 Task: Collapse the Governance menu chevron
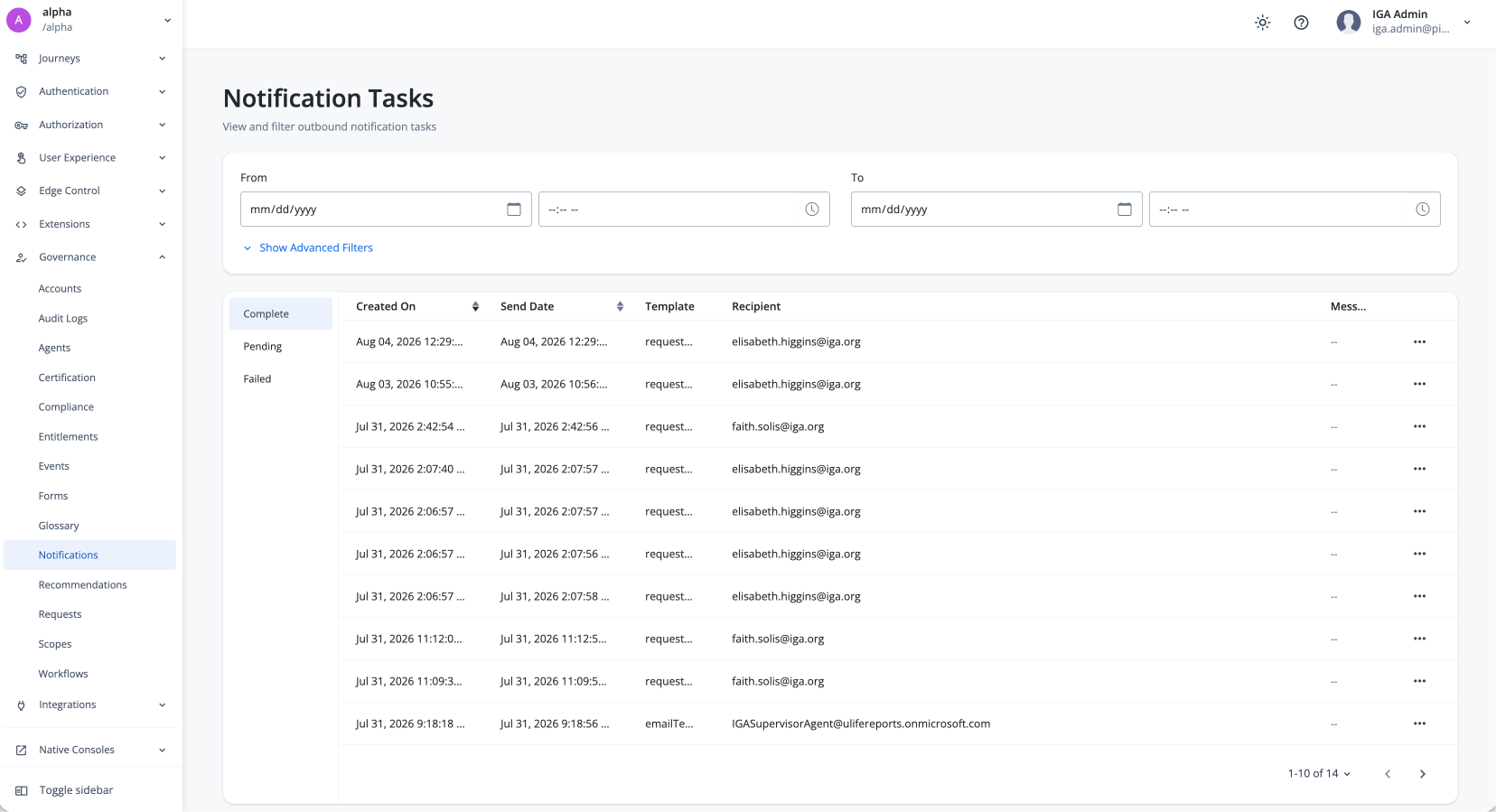(x=163, y=257)
